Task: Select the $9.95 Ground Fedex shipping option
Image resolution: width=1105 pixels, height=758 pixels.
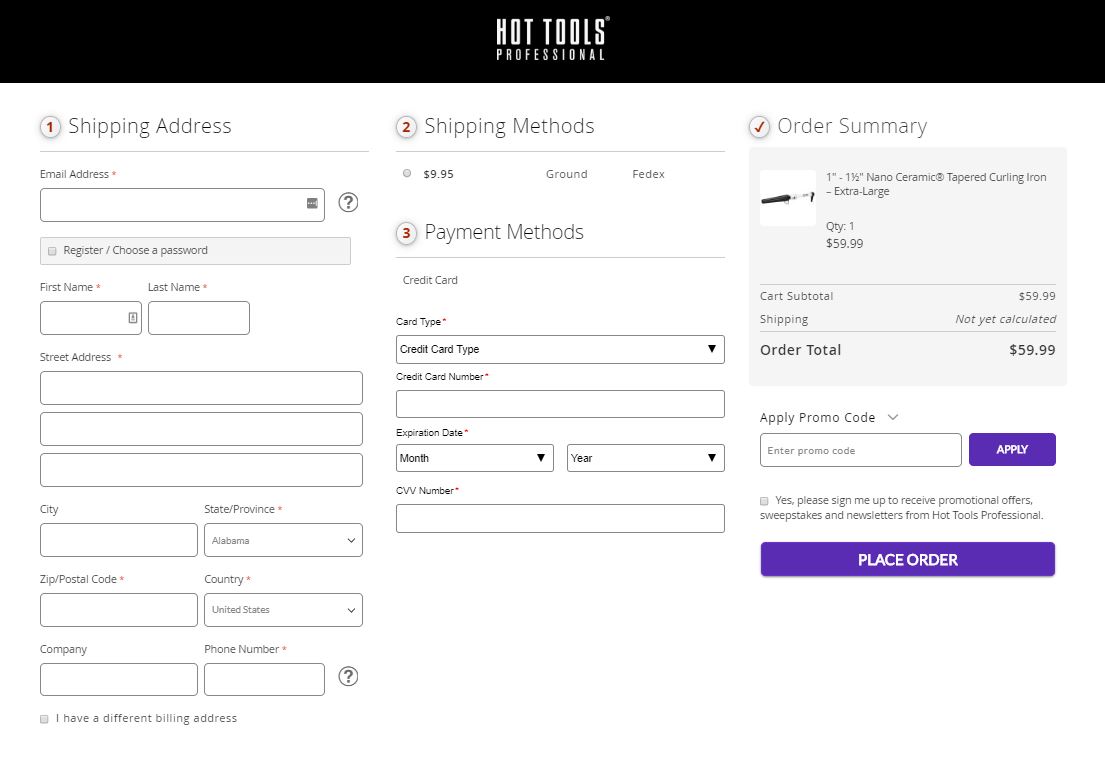Action: click(x=407, y=173)
